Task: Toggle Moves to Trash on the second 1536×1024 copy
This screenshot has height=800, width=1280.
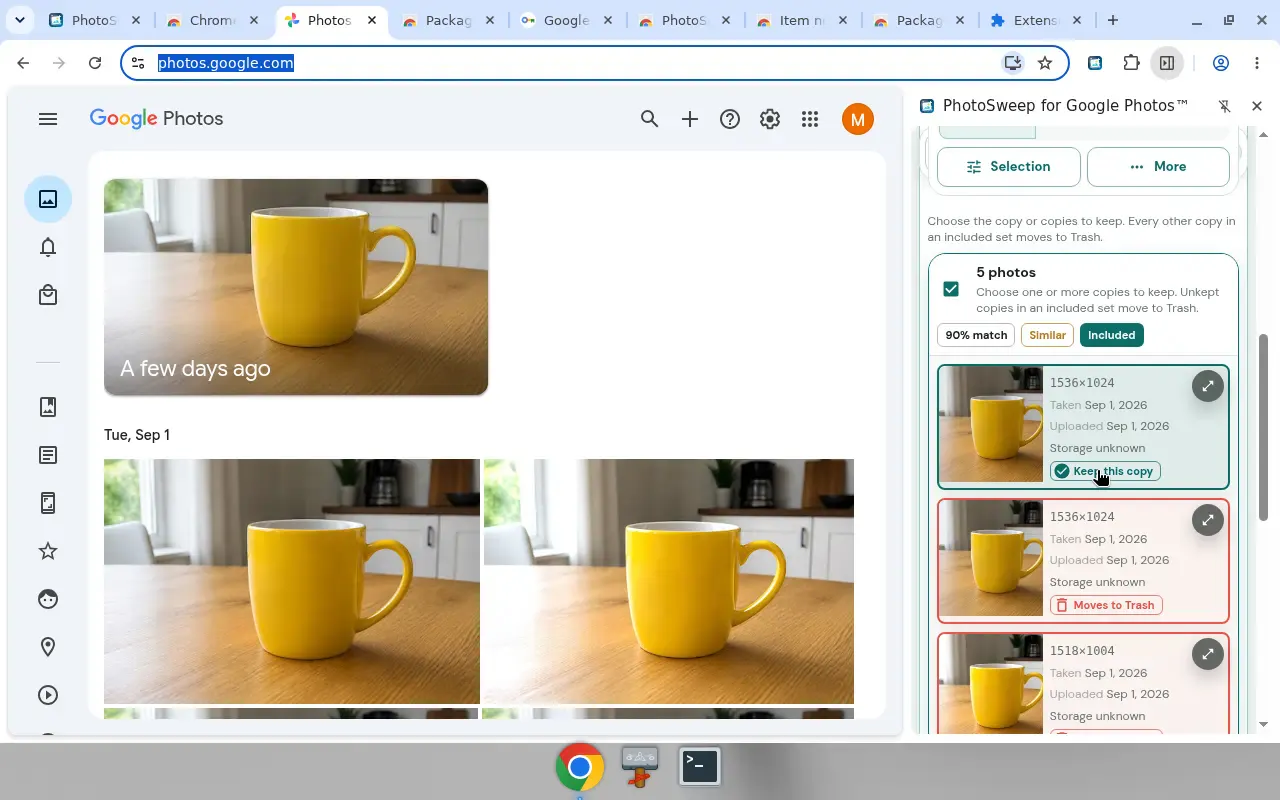Action: (x=1106, y=605)
